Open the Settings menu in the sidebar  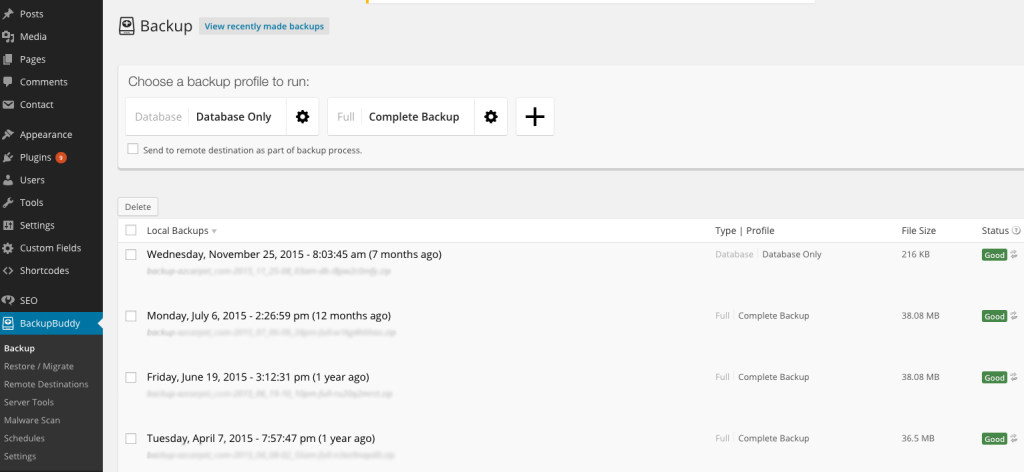[37, 225]
